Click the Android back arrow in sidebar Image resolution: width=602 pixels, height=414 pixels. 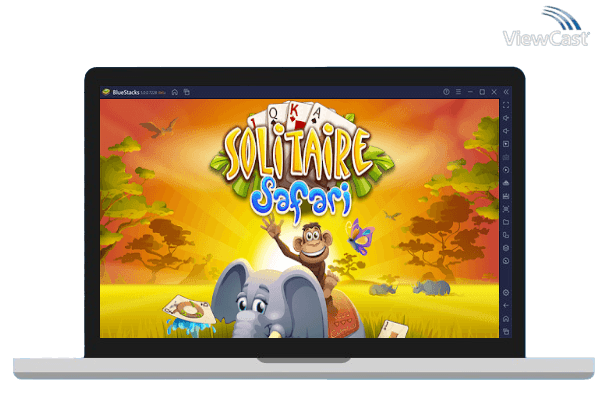coord(506,306)
